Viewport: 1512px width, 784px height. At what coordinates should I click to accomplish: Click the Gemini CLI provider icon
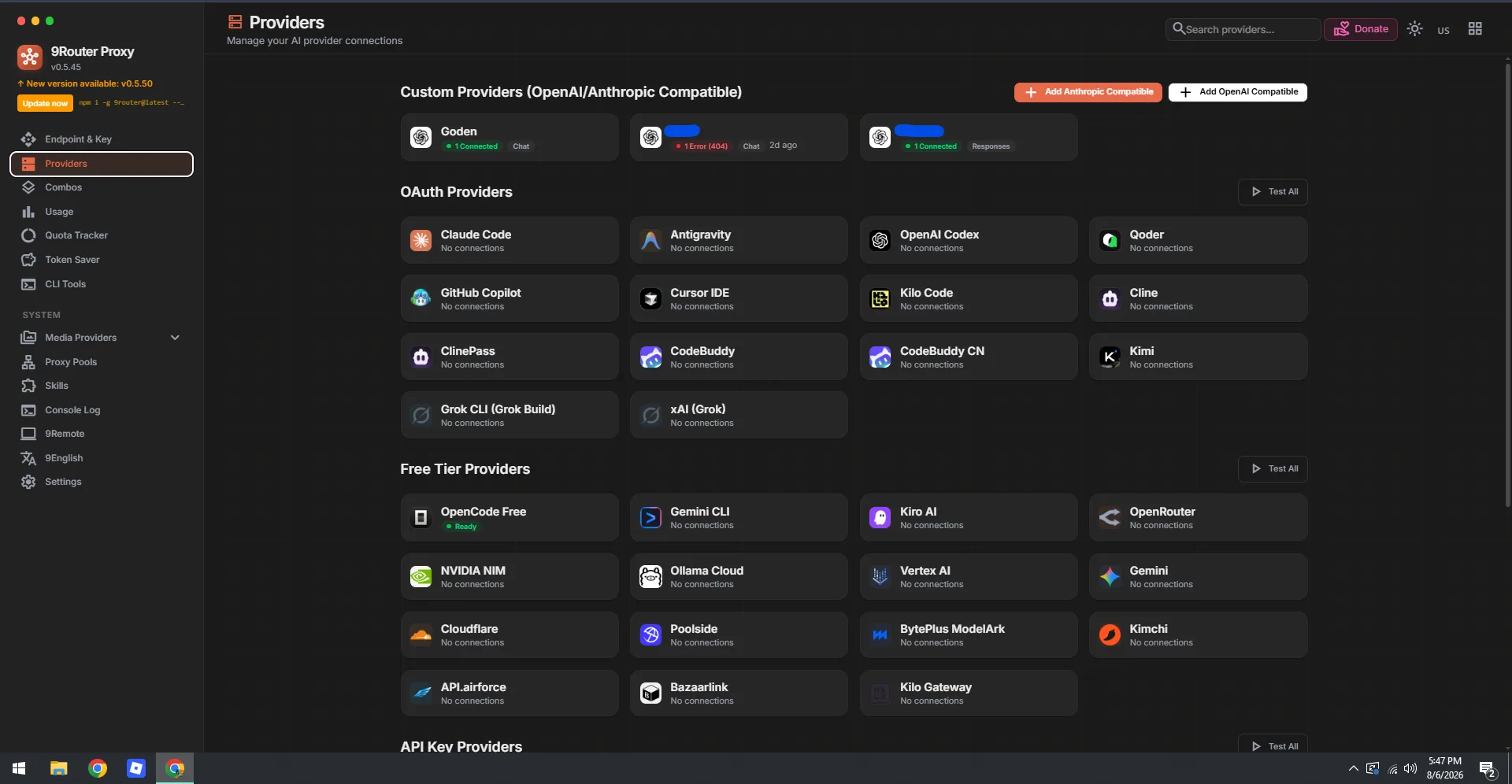650,517
